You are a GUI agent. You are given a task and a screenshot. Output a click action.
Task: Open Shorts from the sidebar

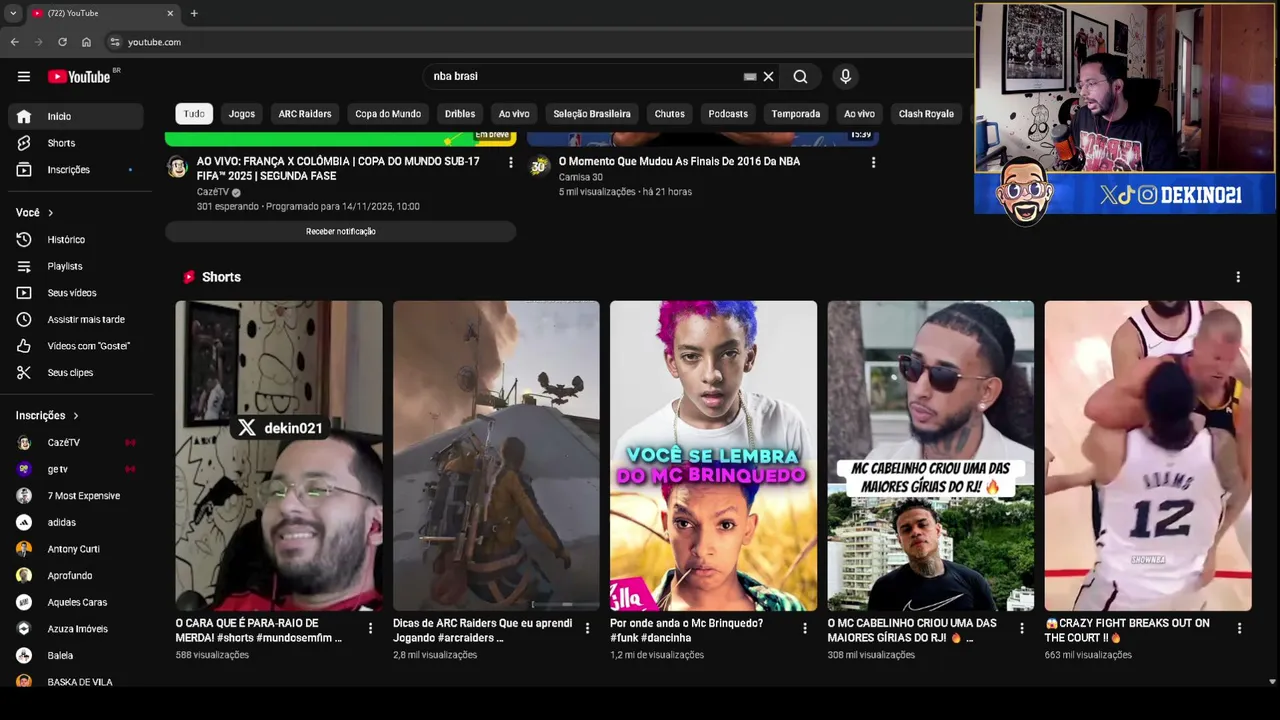(75, 143)
